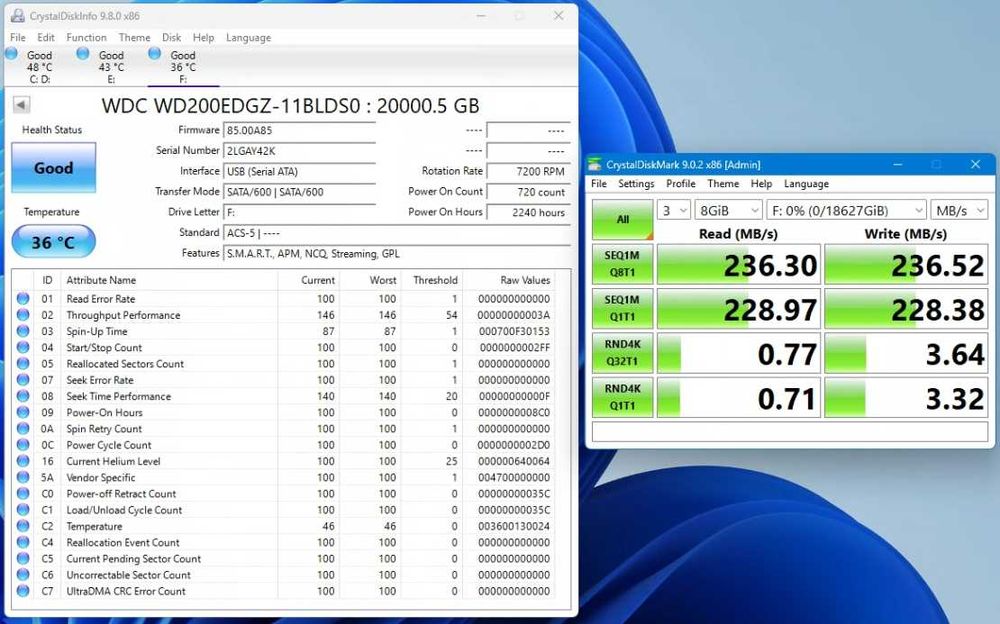The image size is (1000, 624).
Task: Click the SEQ1M Q8T1 read result 236.30
Action: tap(739, 265)
